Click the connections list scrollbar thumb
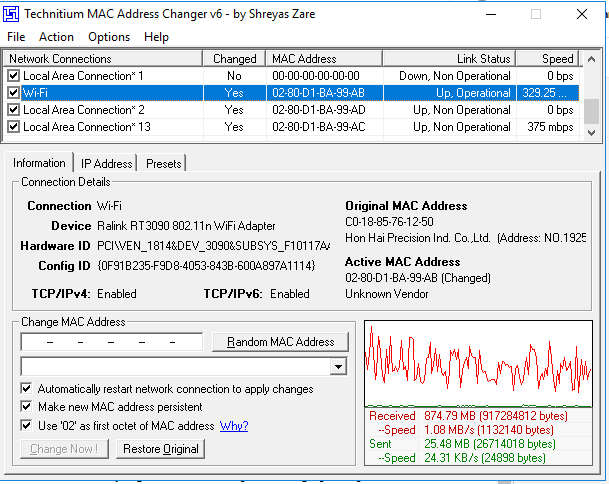Screen dimensions: 609x484 [592, 111]
